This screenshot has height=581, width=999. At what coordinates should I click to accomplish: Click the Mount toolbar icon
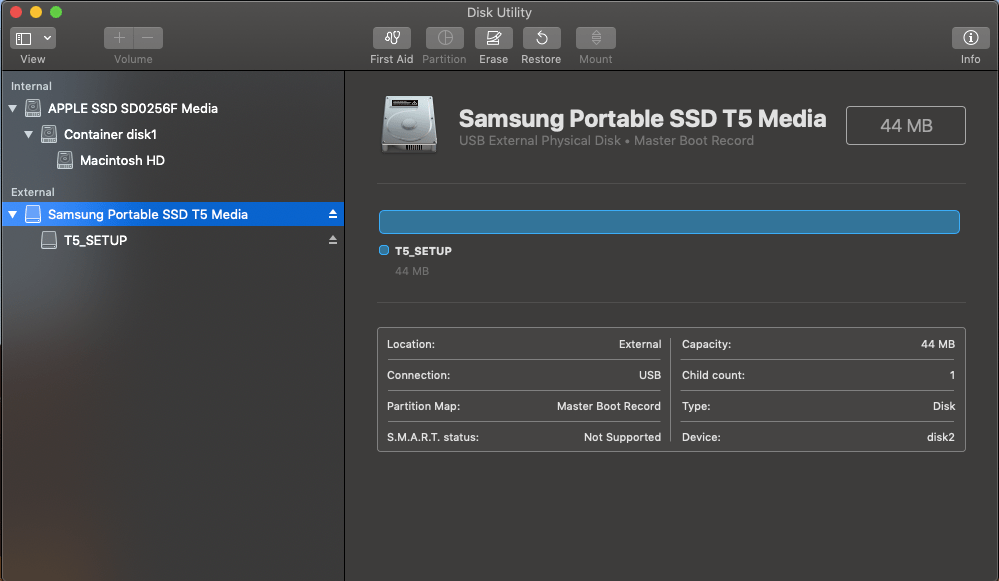pyautogui.click(x=595, y=40)
